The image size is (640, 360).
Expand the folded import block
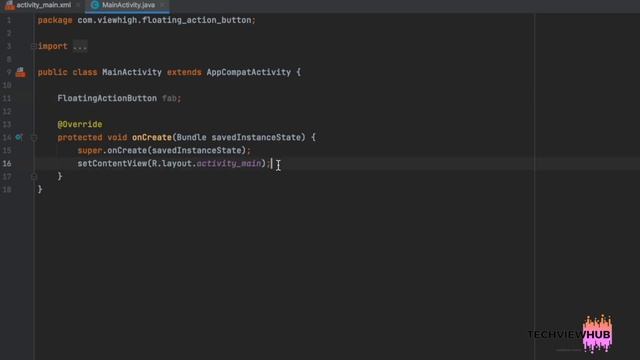34,46
